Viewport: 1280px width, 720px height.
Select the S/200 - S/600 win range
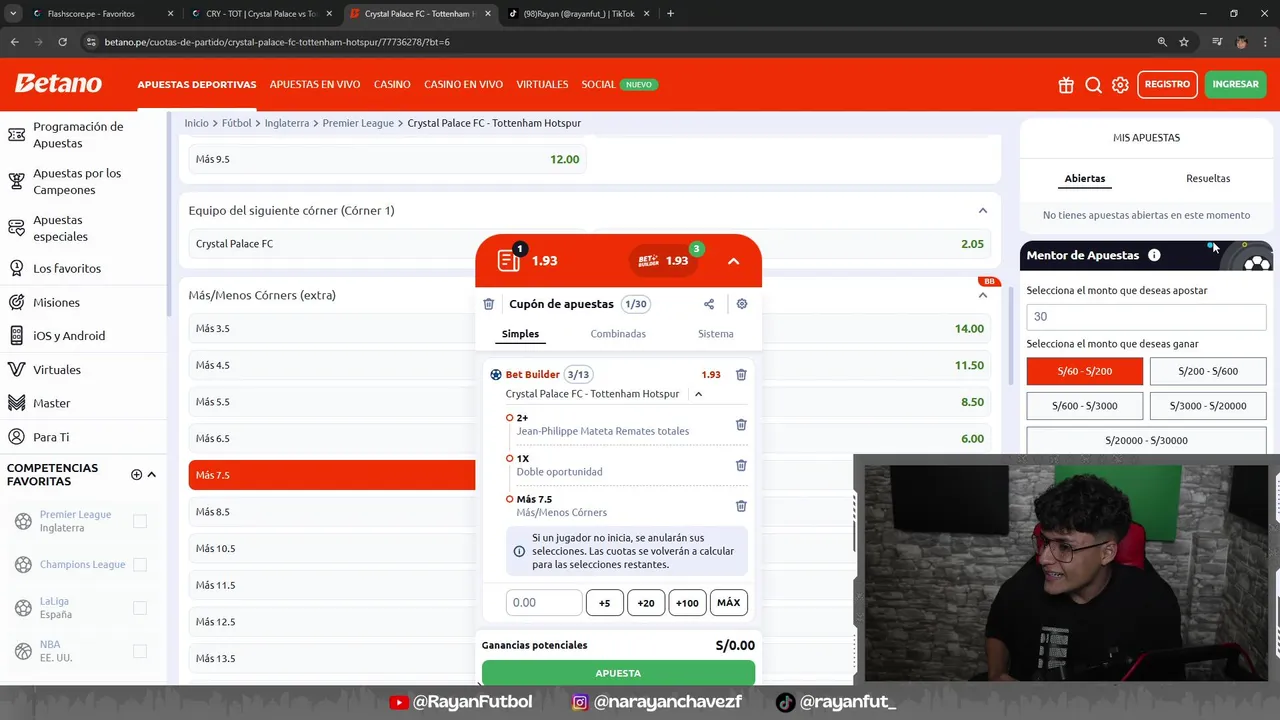1207,371
